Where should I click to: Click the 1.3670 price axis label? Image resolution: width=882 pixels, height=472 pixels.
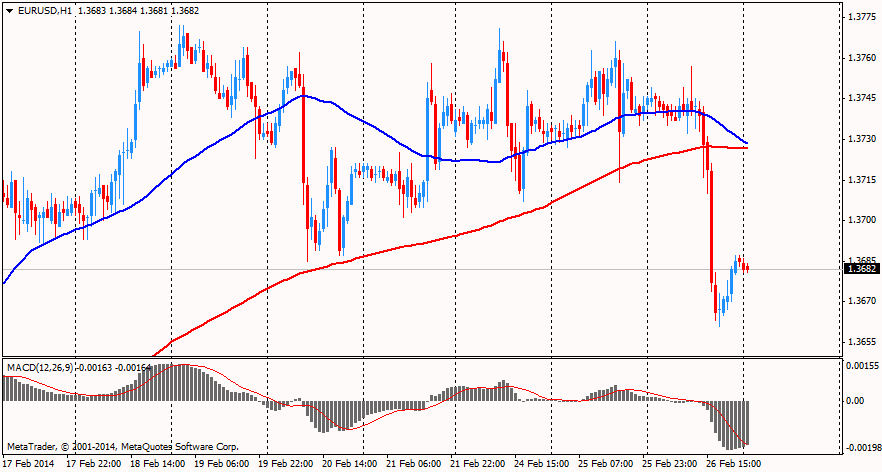click(x=863, y=301)
